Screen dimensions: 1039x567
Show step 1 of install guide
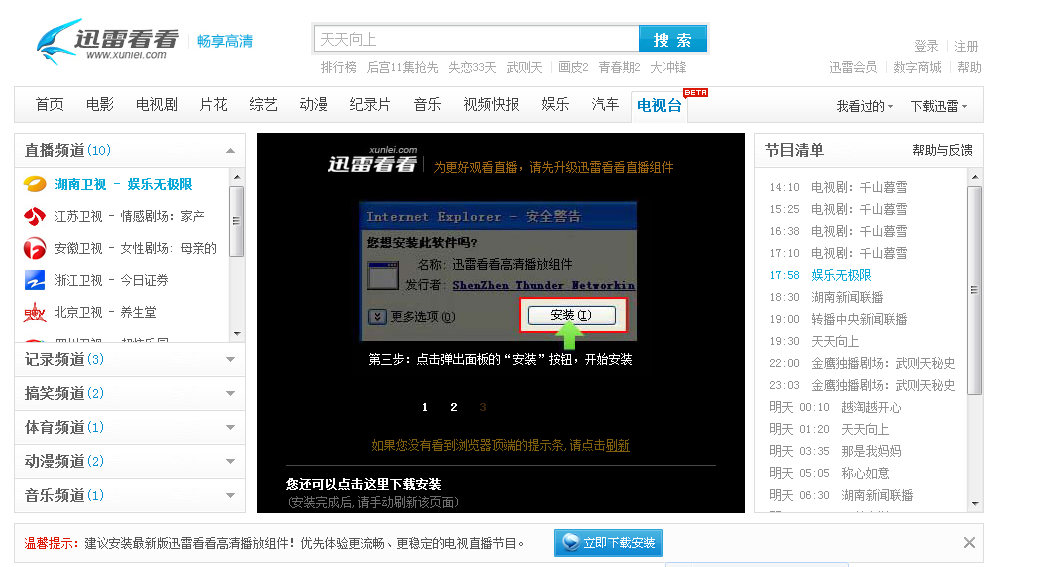(425, 407)
